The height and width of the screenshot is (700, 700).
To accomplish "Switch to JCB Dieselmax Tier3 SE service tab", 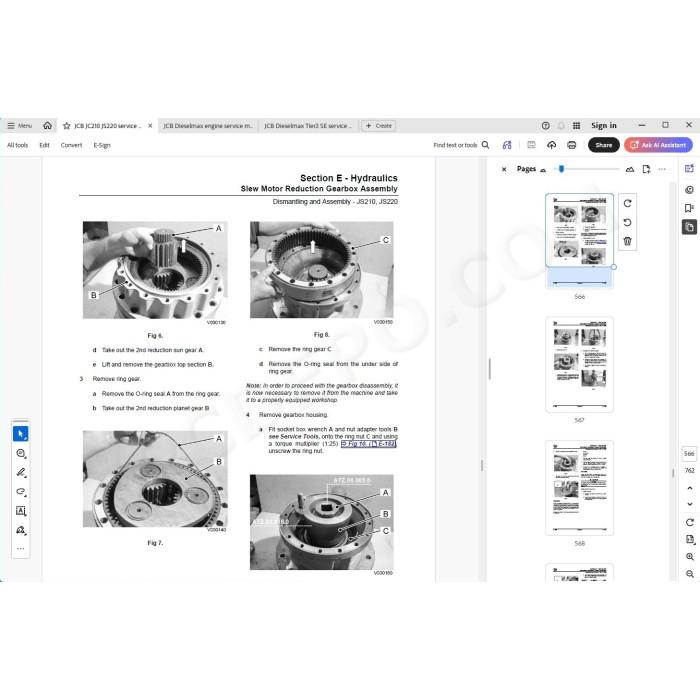I will tap(308, 126).
